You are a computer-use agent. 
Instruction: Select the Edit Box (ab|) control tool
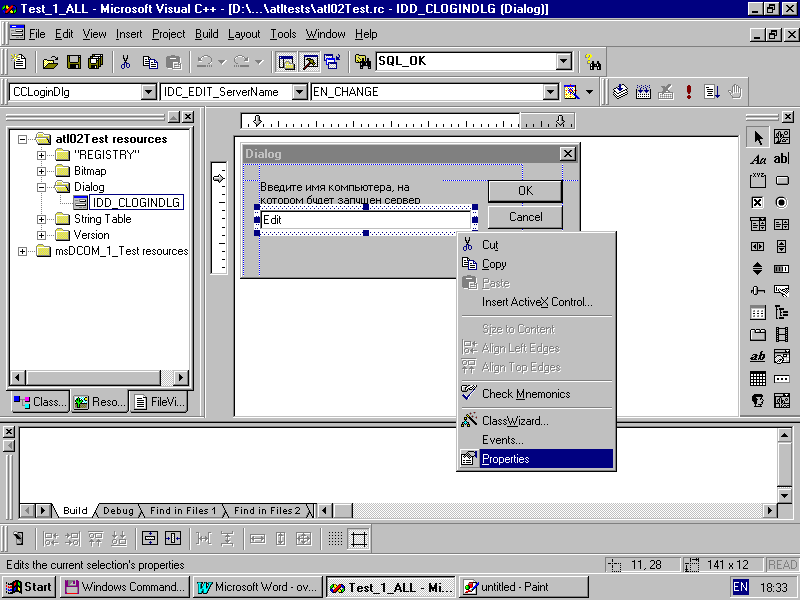tap(781, 159)
